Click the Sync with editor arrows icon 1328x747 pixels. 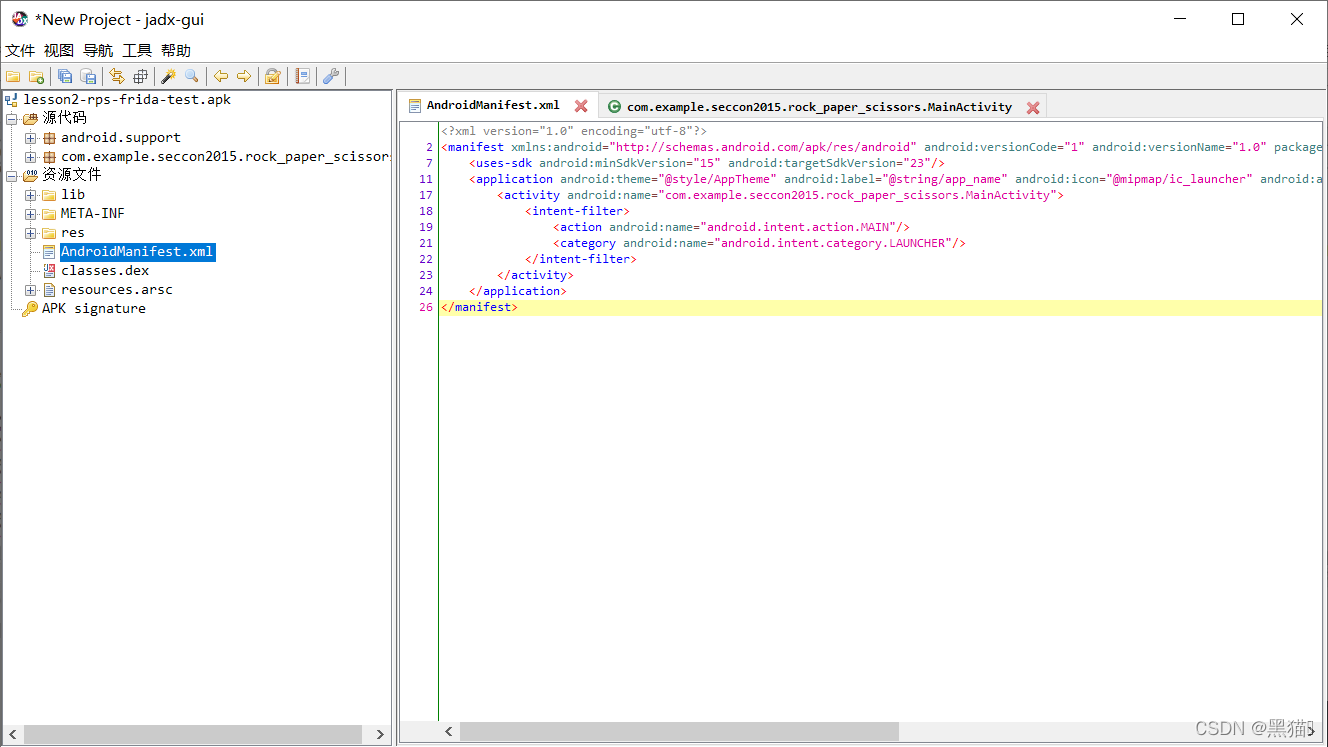(x=117, y=76)
